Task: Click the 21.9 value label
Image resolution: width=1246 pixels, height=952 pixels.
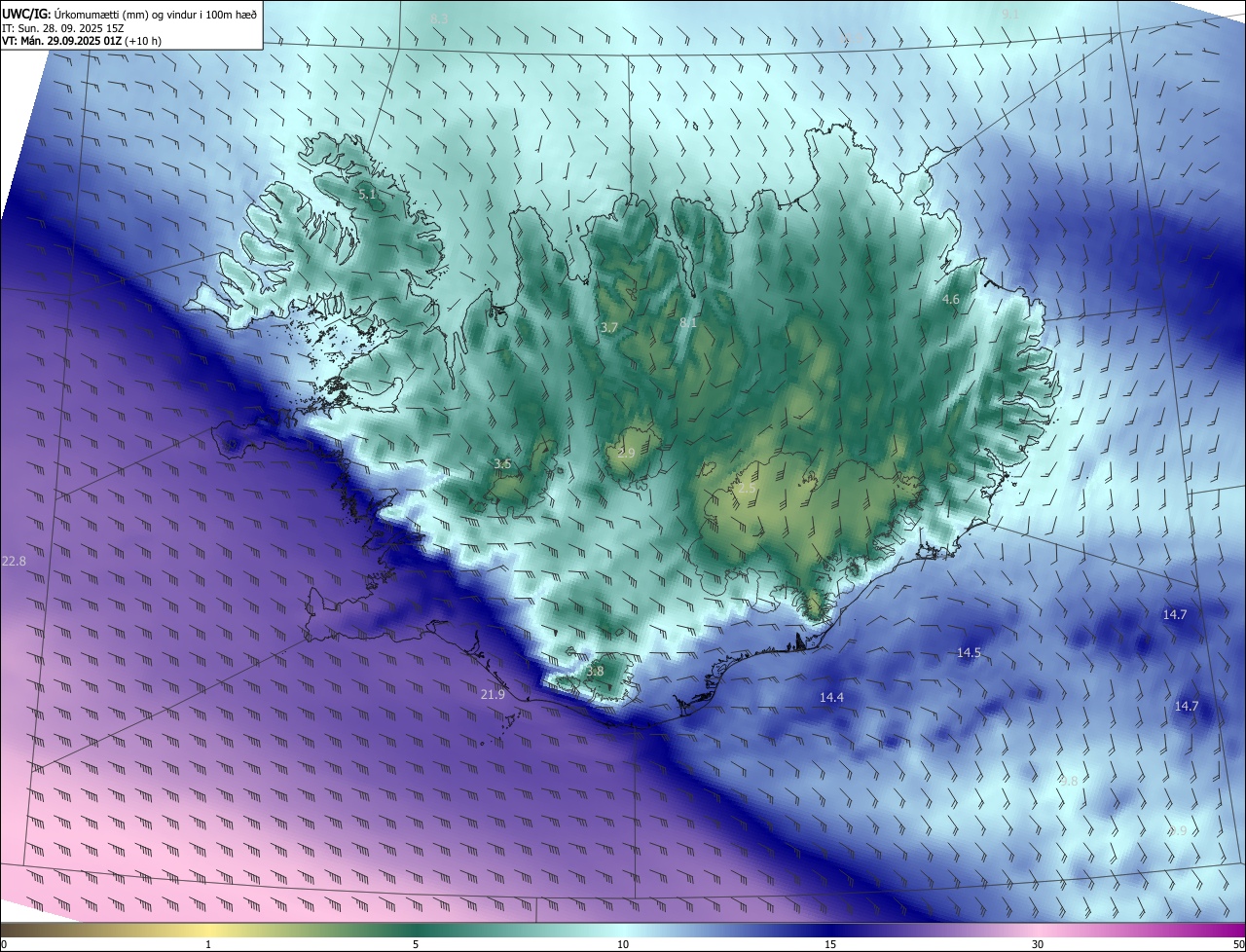Action: tap(493, 694)
